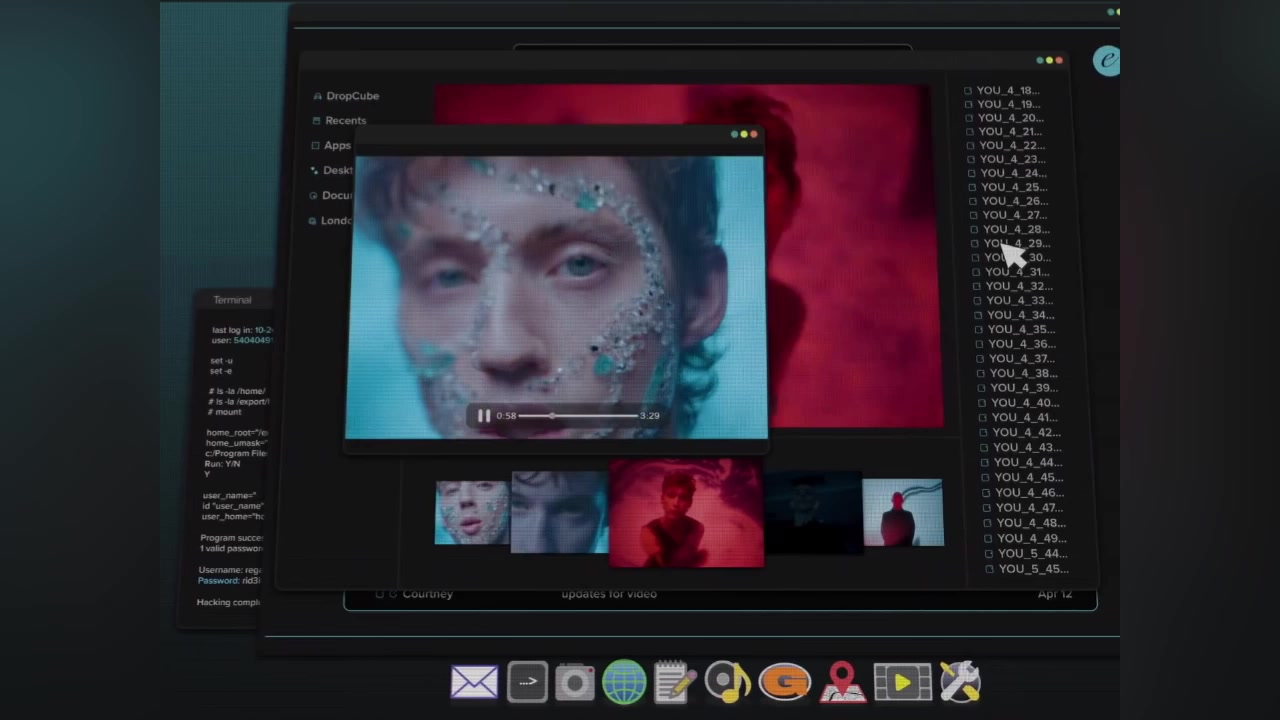Click the file icon beside YOU_5_44
This screenshot has height=720, width=1280.
(x=989, y=554)
